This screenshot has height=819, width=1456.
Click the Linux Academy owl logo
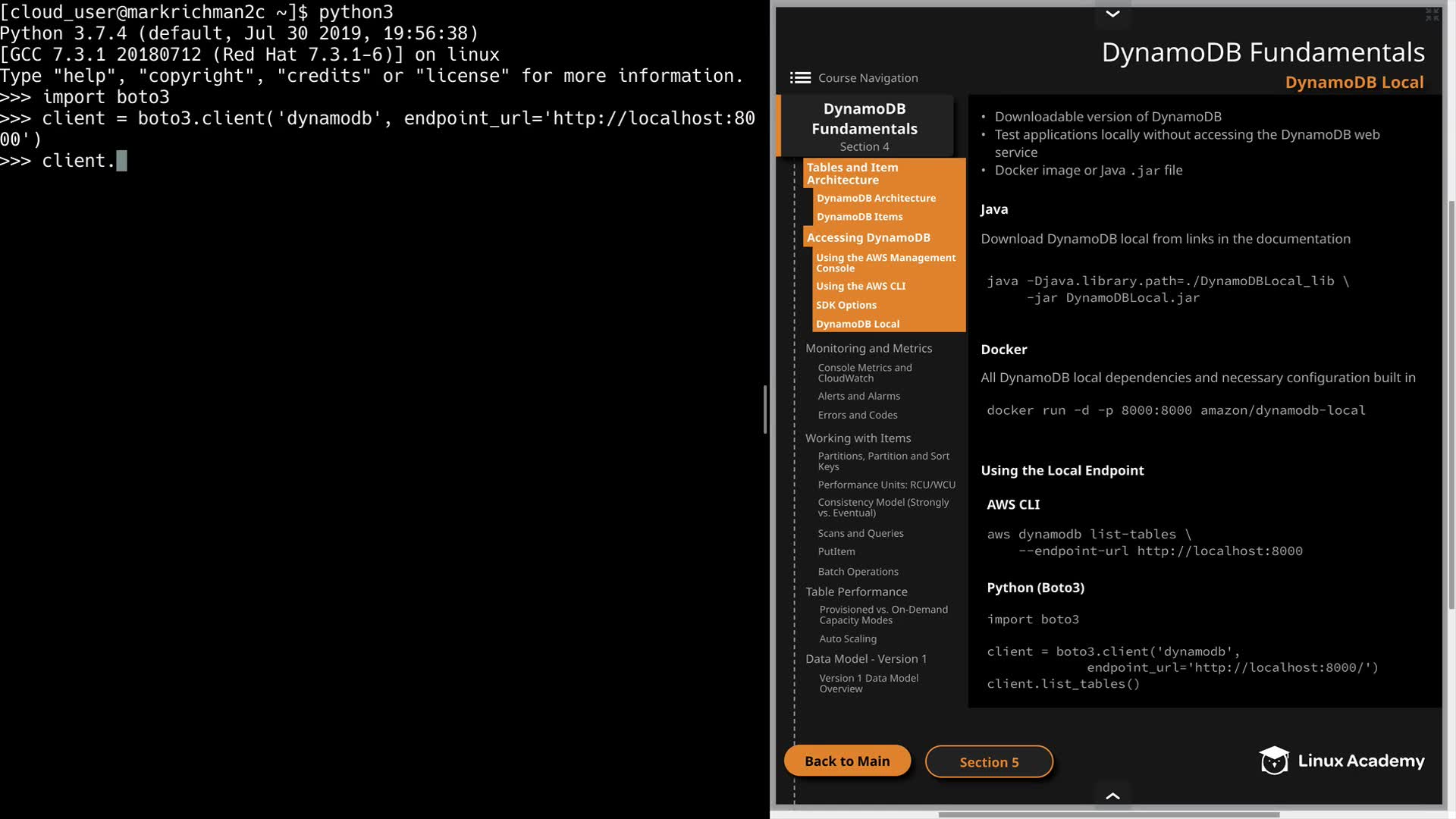click(1274, 761)
